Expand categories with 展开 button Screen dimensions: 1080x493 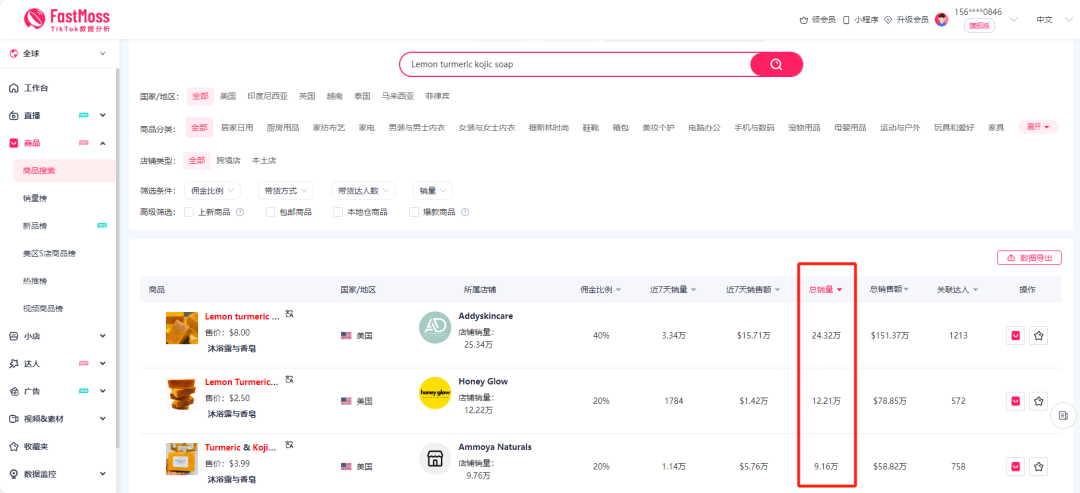point(1037,127)
